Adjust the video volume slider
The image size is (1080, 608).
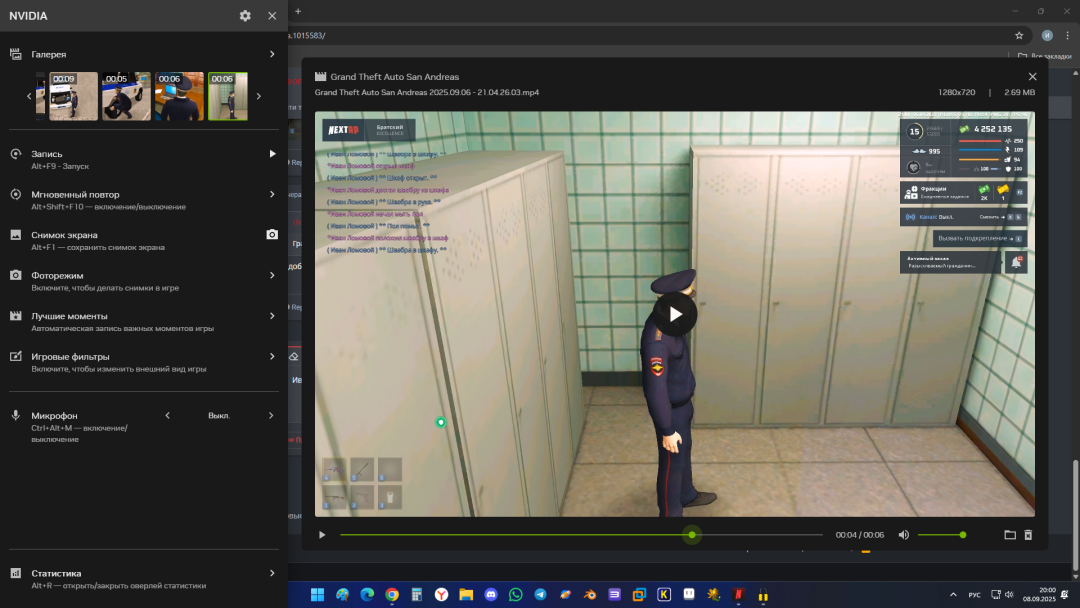click(942, 535)
